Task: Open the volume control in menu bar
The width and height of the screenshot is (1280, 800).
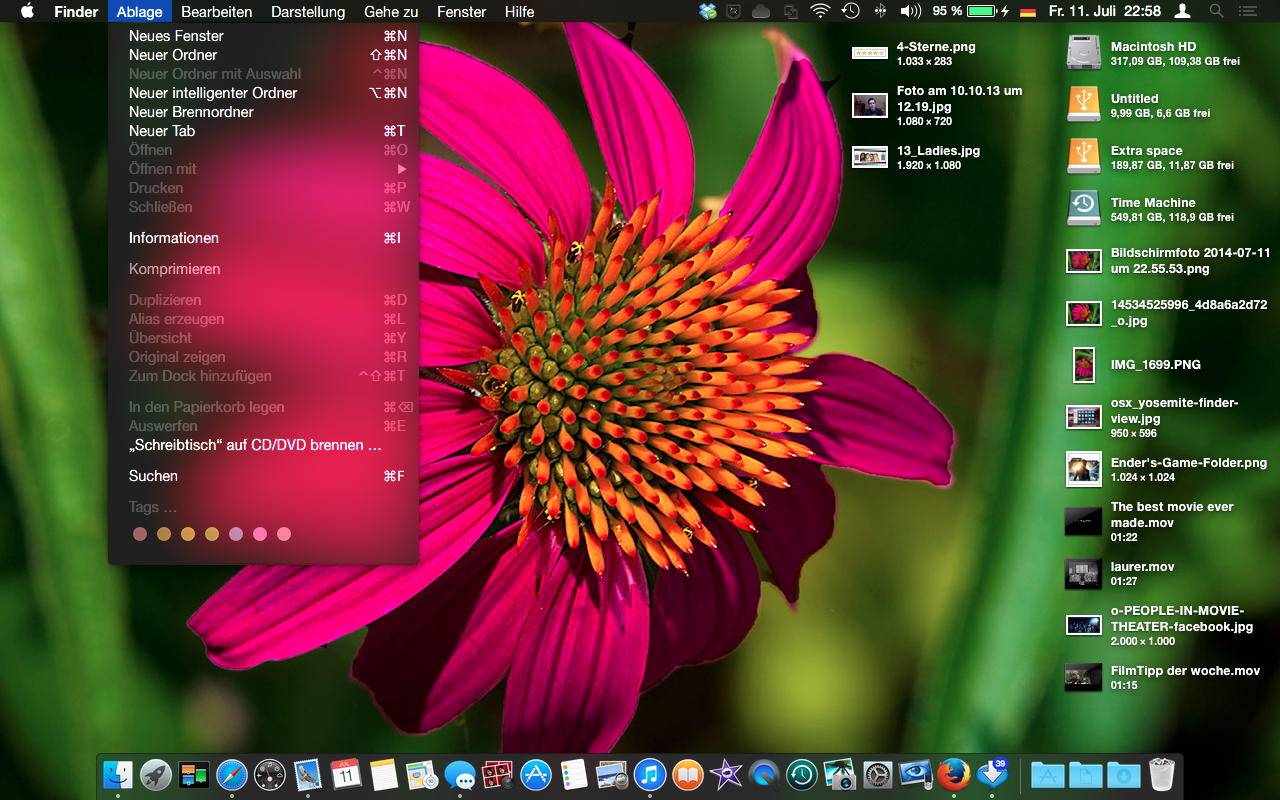Action: pos(910,12)
